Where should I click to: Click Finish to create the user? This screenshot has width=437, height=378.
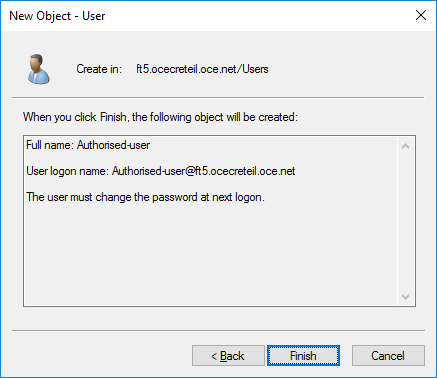[x=303, y=356]
